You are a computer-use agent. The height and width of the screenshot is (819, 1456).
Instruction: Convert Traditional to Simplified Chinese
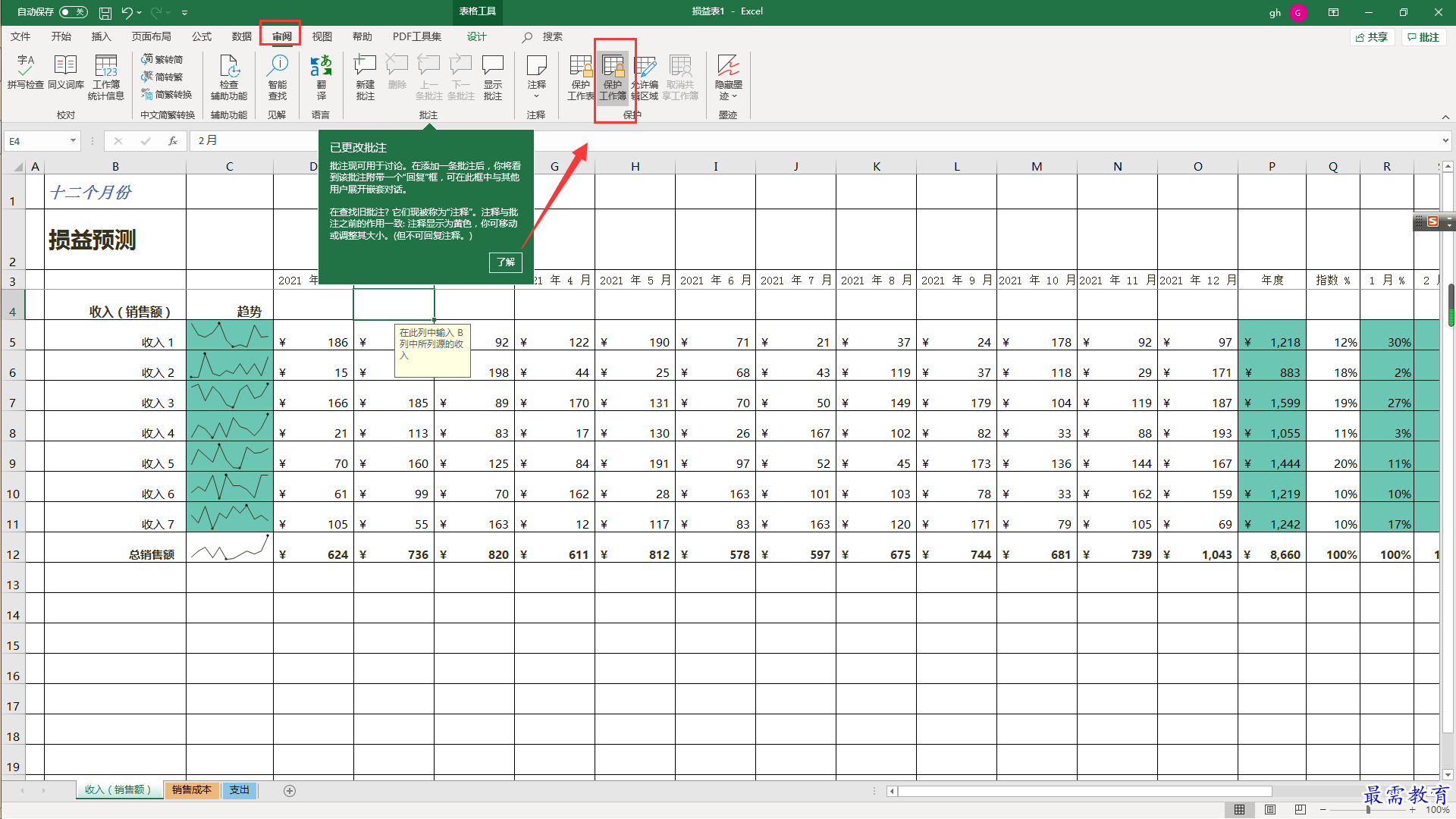coord(162,59)
